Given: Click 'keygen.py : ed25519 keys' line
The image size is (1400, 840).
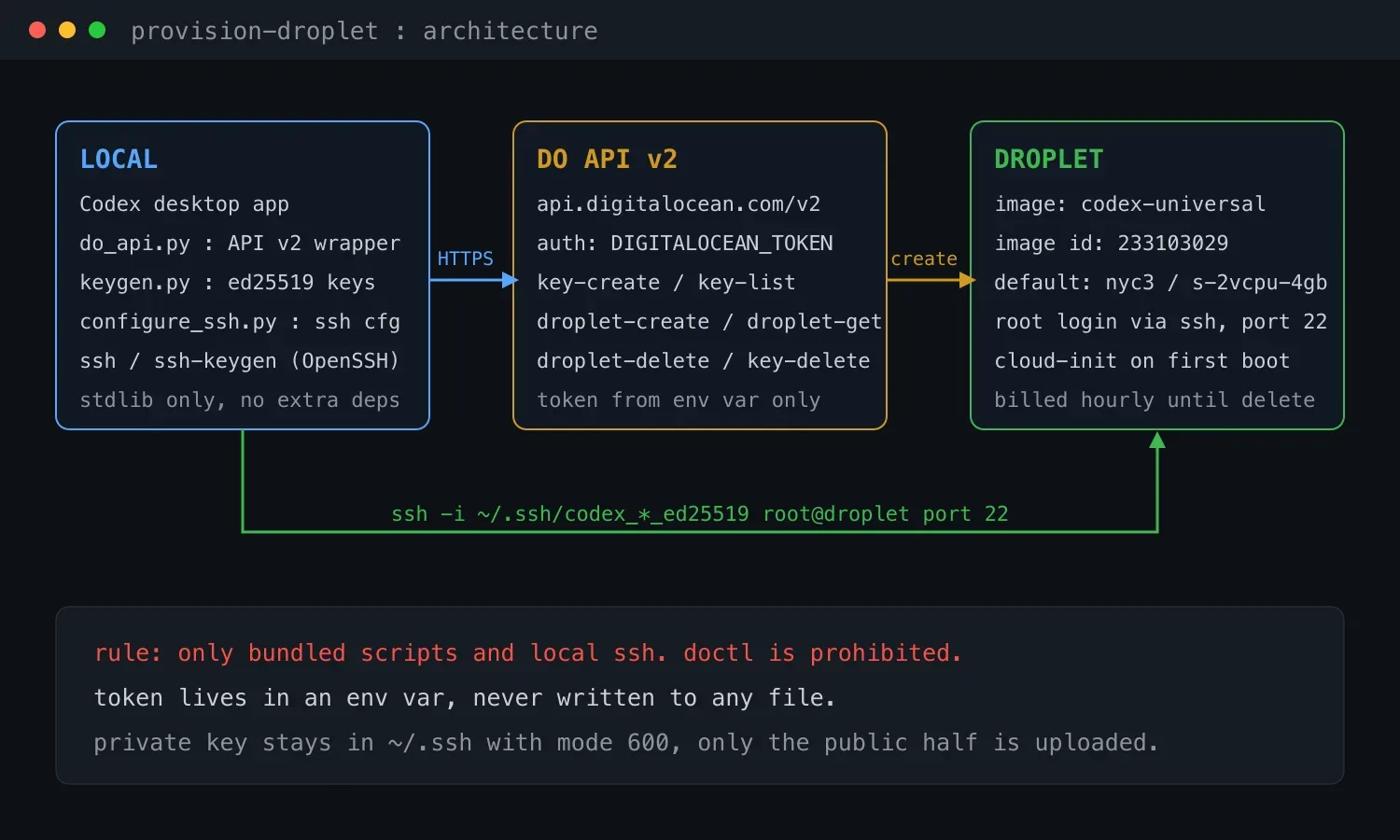Looking at the screenshot, I should (x=227, y=283).
